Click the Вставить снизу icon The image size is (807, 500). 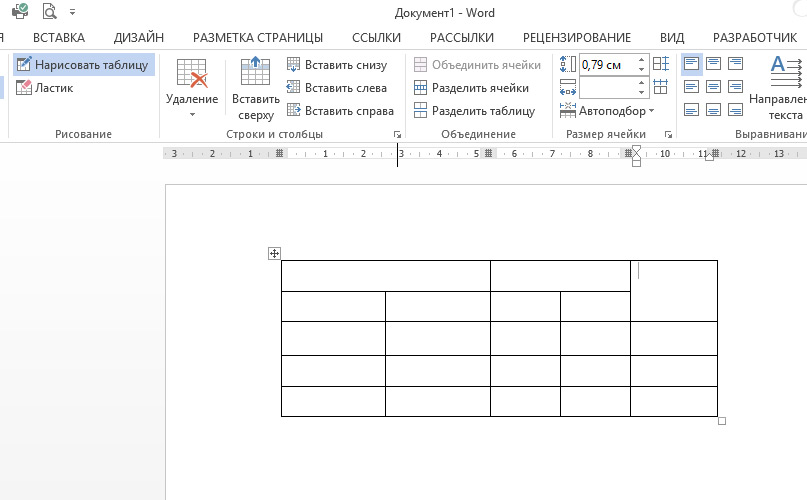293,64
